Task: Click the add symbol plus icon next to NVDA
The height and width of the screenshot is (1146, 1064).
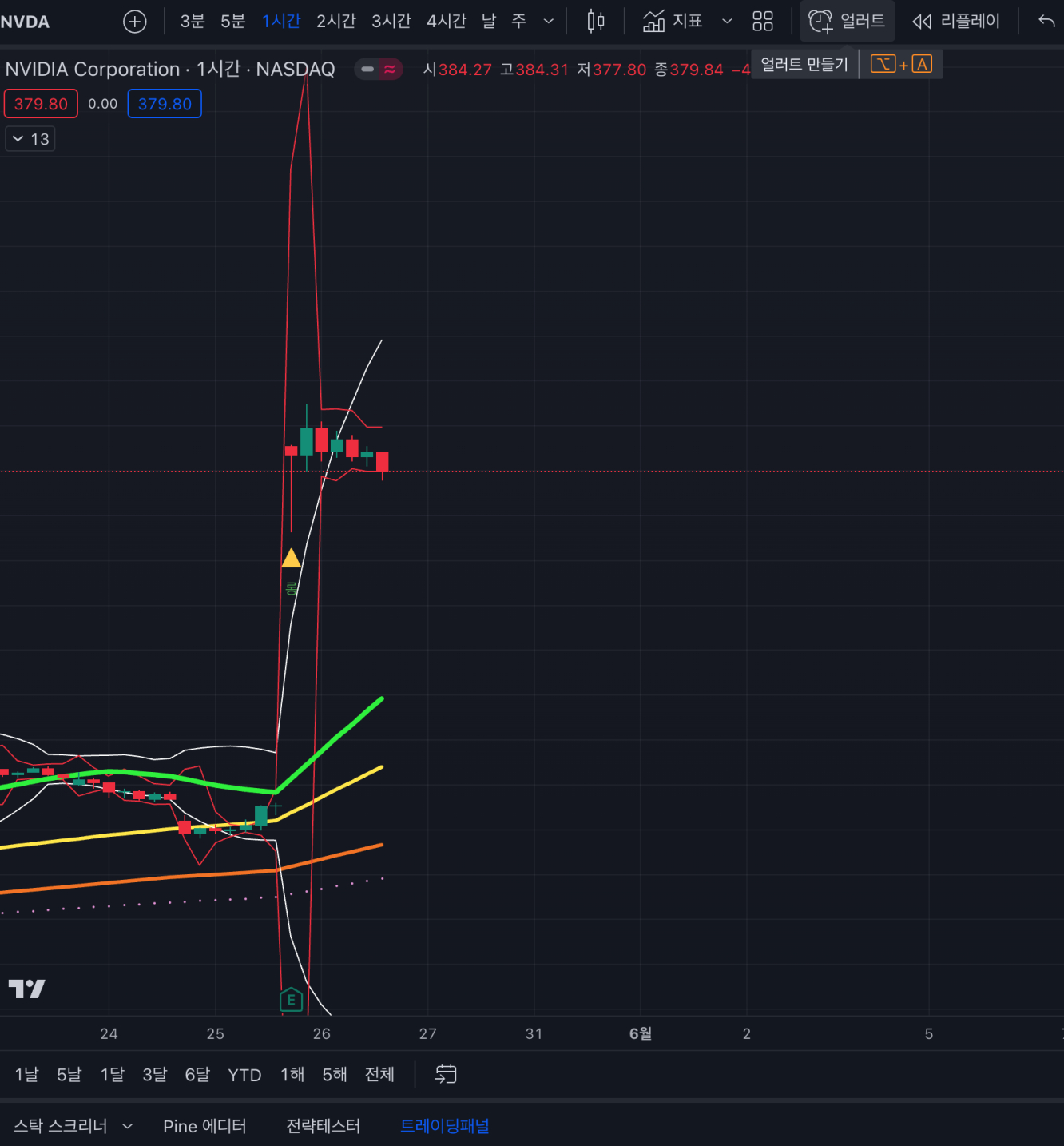Action: [135, 22]
